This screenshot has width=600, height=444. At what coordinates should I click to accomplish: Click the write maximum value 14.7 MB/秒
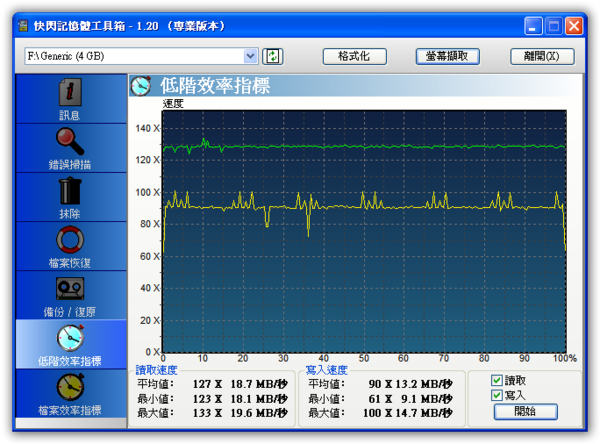tap(424, 413)
